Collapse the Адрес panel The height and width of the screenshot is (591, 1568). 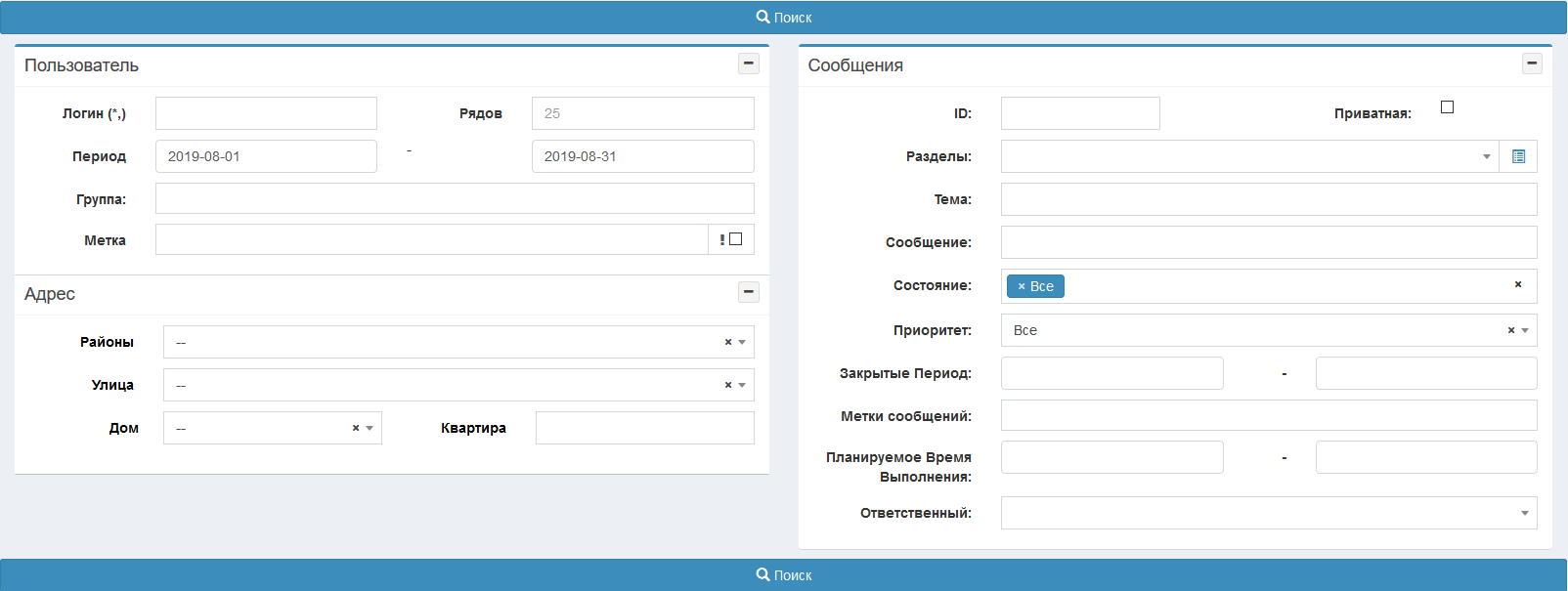click(x=749, y=292)
